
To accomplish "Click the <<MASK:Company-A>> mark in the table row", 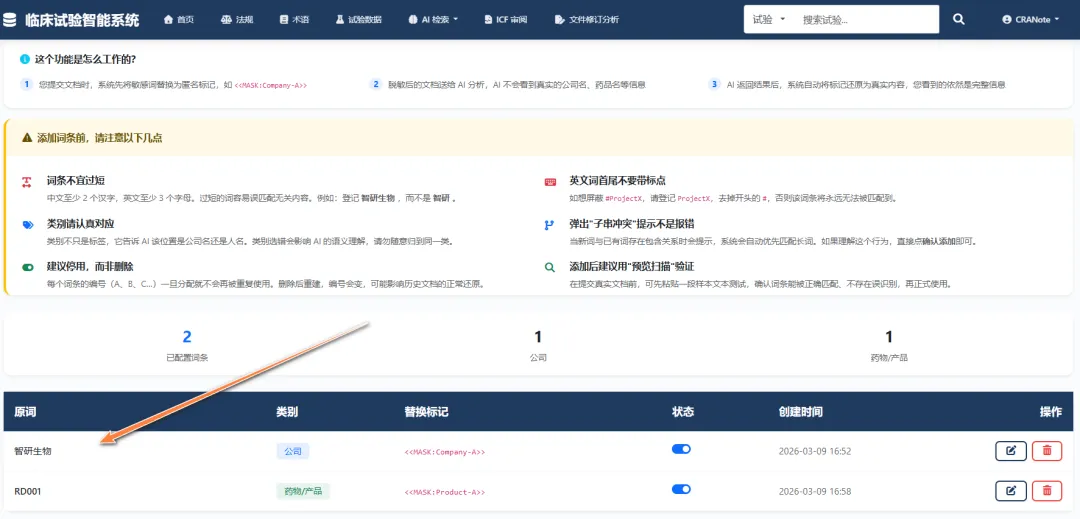I will point(444,452).
